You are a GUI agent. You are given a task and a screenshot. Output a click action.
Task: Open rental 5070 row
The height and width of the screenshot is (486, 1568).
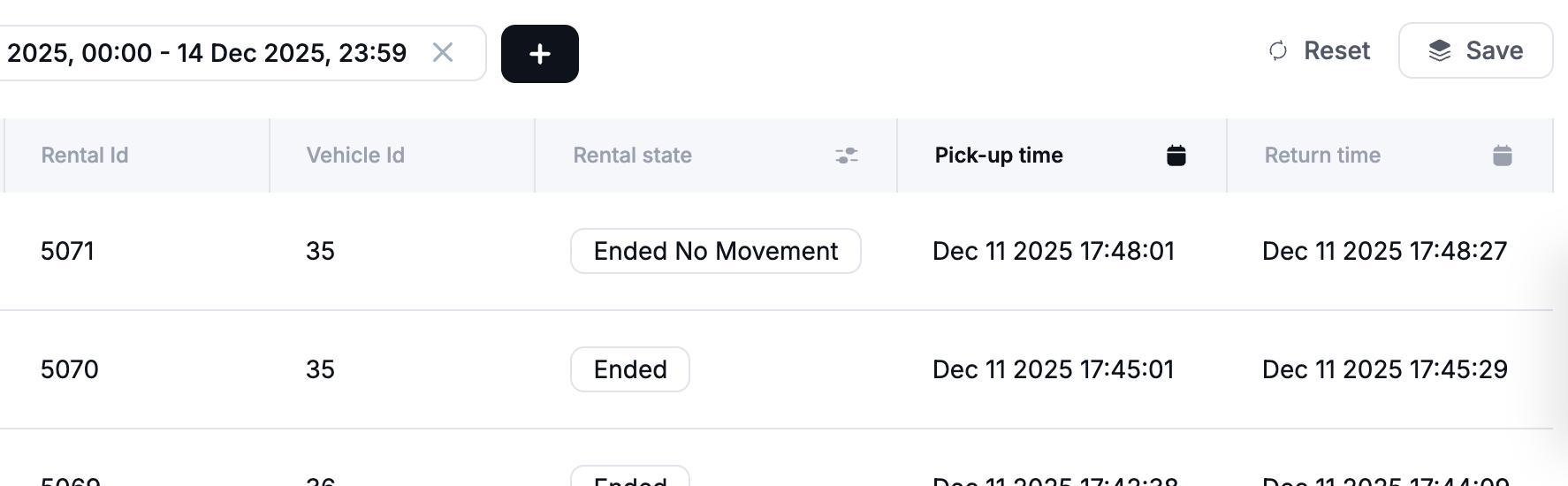click(x=70, y=369)
